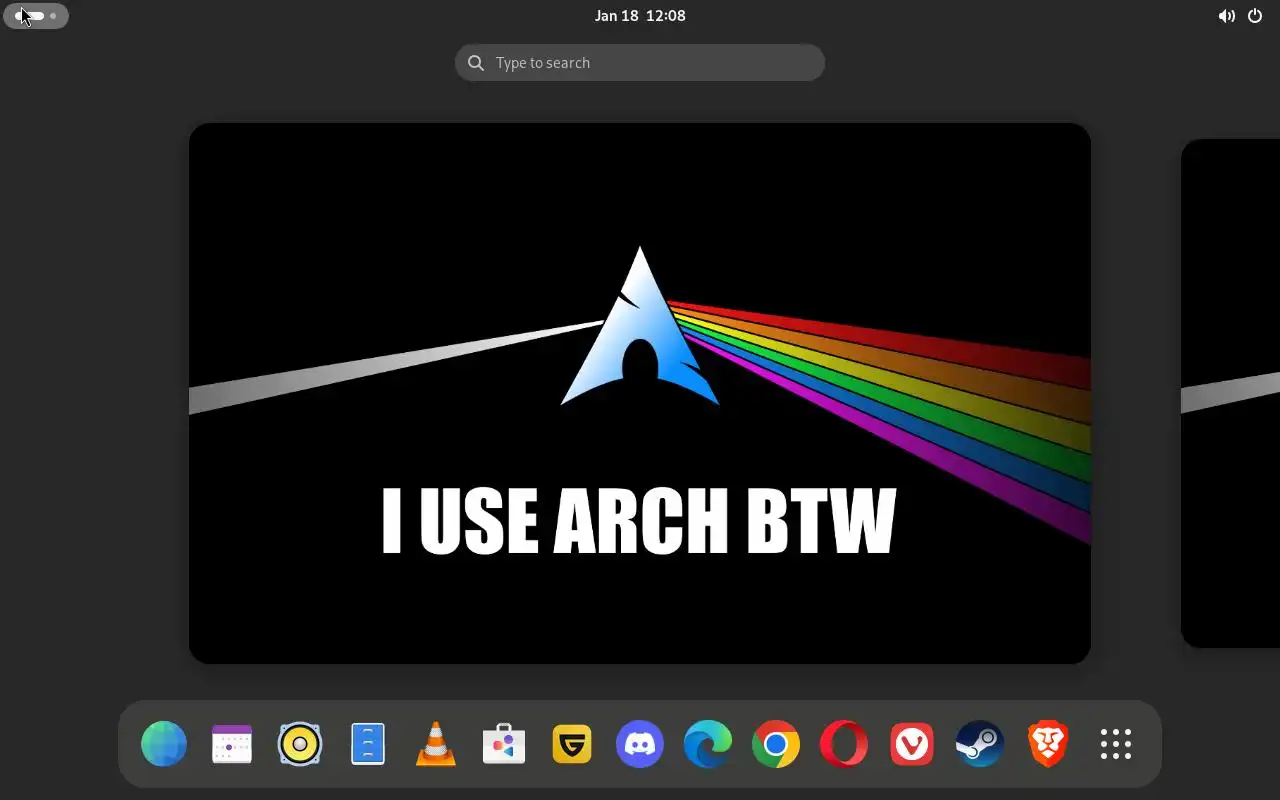
Task: Open Brave browser from the dock
Action: click(1048, 744)
